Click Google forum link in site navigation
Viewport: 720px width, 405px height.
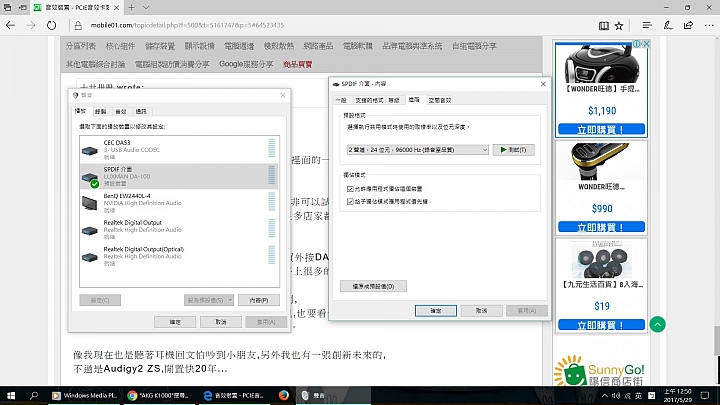[246, 64]
